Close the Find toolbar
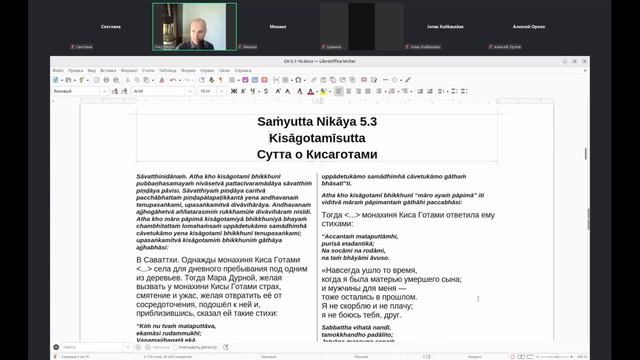 click(x=56, y=347)
